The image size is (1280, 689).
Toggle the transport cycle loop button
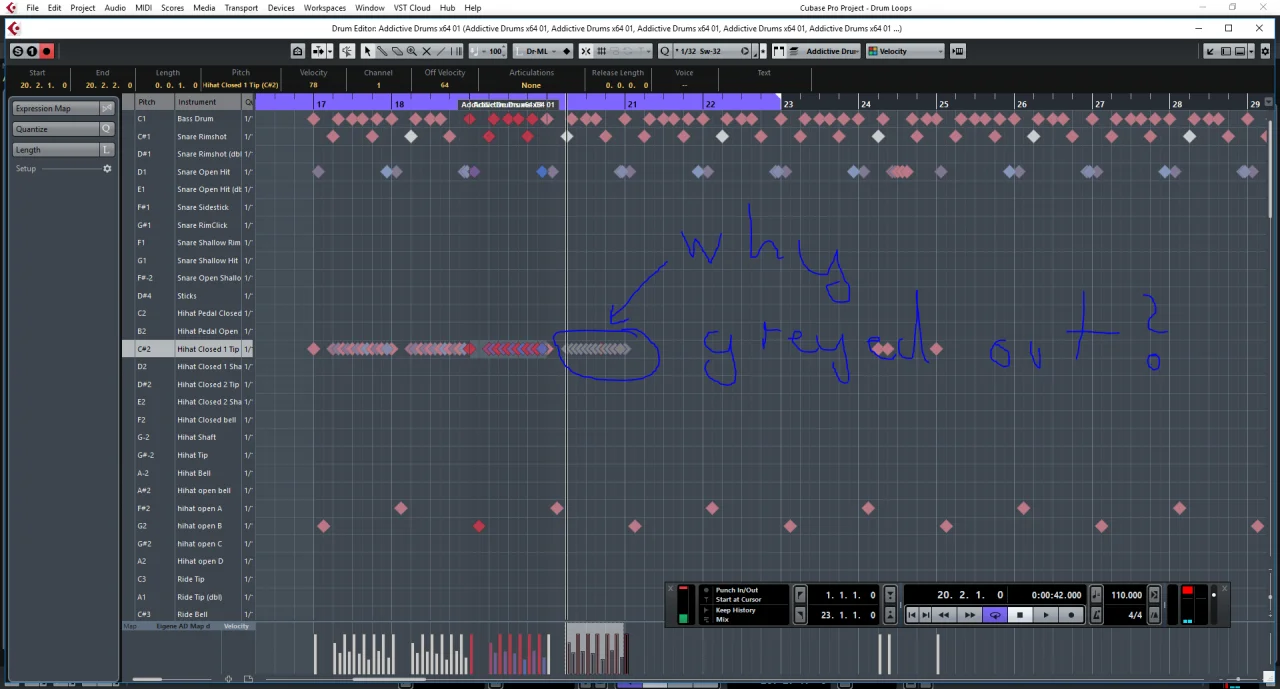(x=995, y=615)
